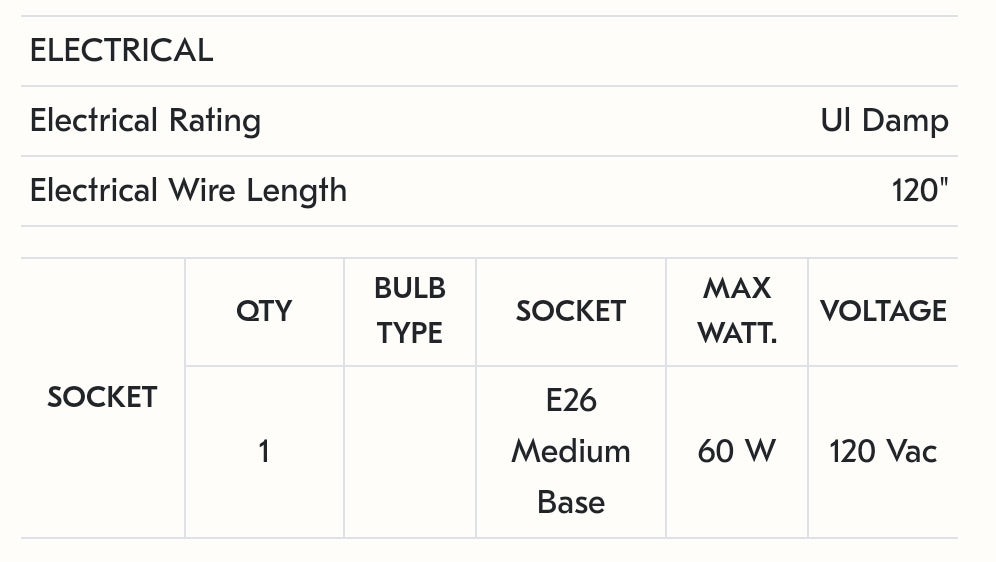The image size is (996, 562).
Task: Click the word TYPE in header
Action: [410, 333]
